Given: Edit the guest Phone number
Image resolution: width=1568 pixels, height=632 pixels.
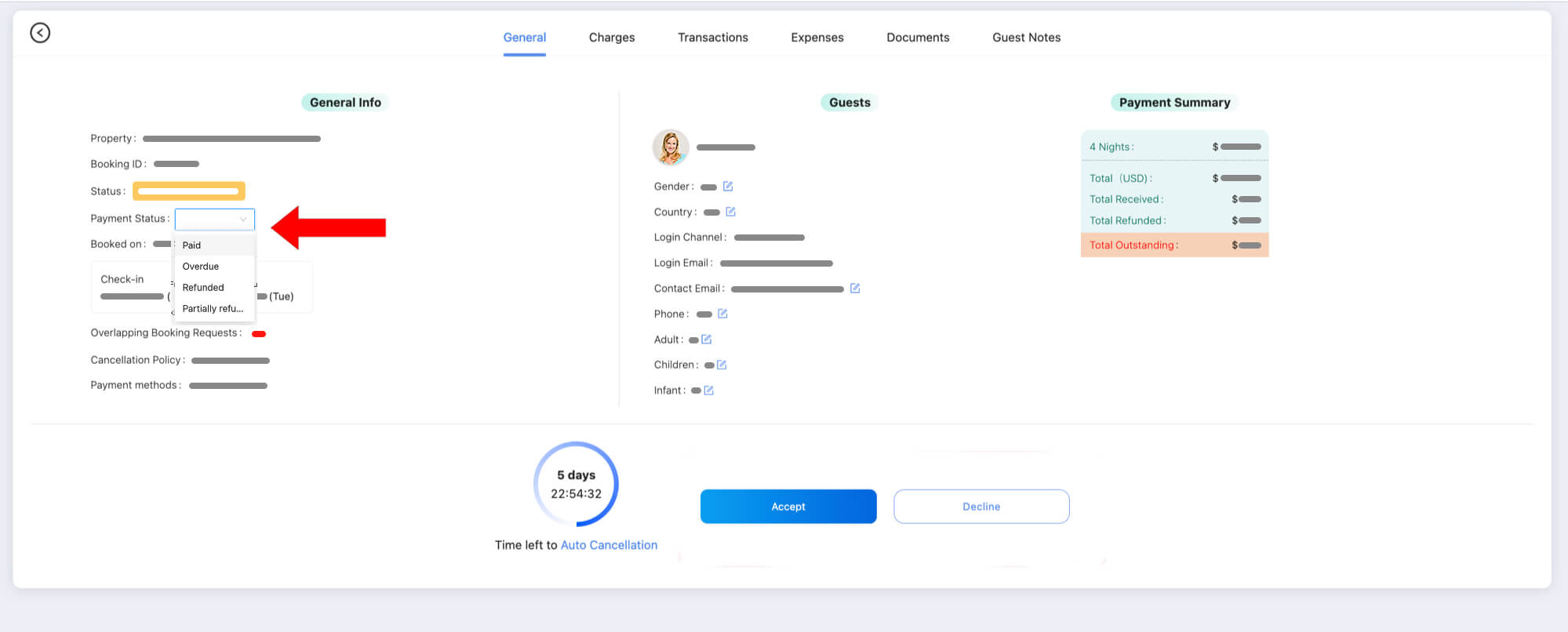Looking at the screenshot, I should tap(723, 314).
